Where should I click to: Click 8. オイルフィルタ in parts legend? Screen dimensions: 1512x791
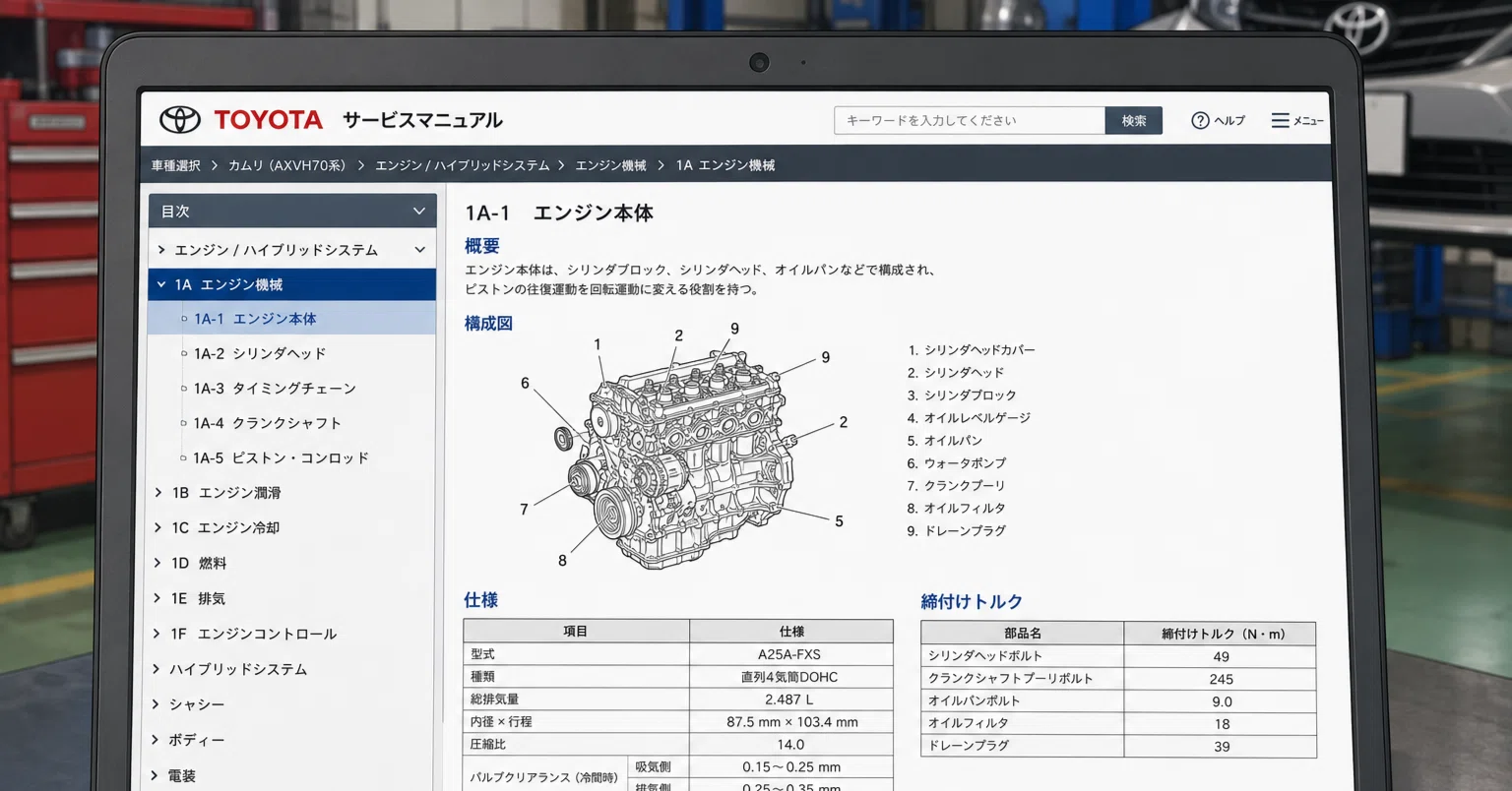pyautogui.click(x=956, y=509)
